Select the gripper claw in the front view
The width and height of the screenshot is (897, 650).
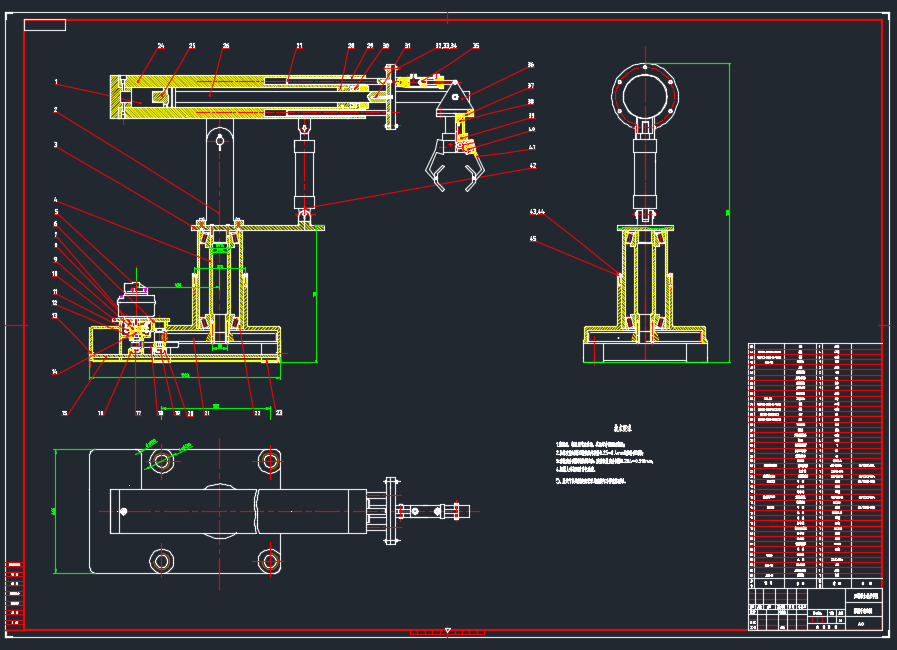(x=454, y=166)
